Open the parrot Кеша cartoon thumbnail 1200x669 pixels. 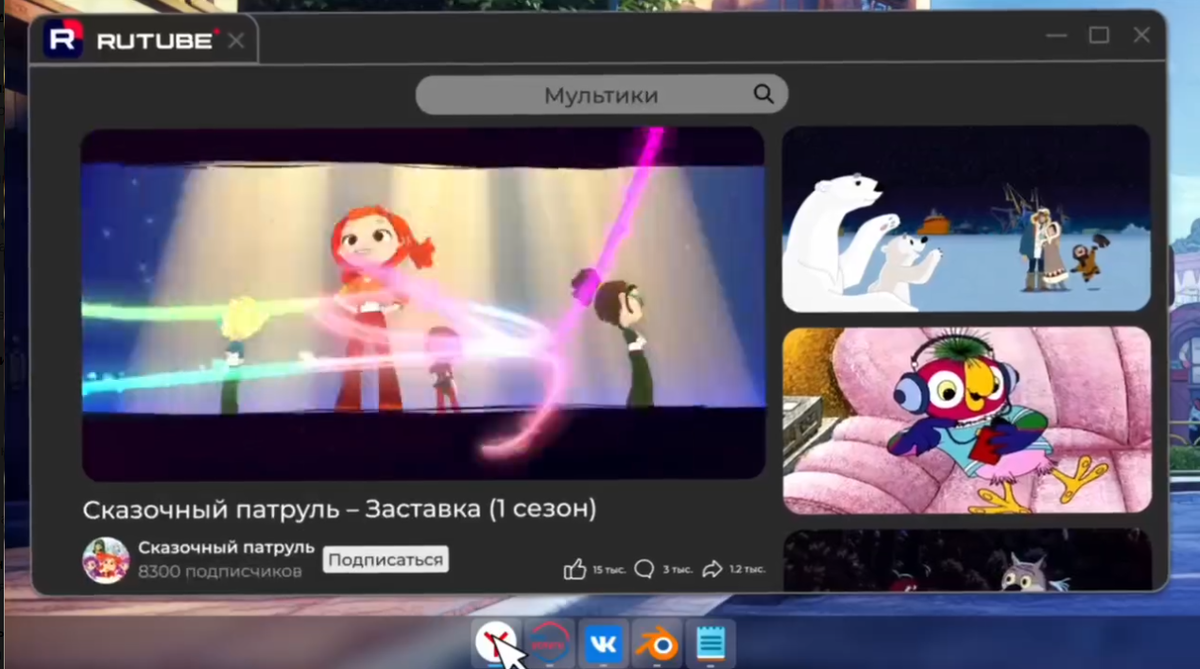pyautogui.click(x=967, y=420)
